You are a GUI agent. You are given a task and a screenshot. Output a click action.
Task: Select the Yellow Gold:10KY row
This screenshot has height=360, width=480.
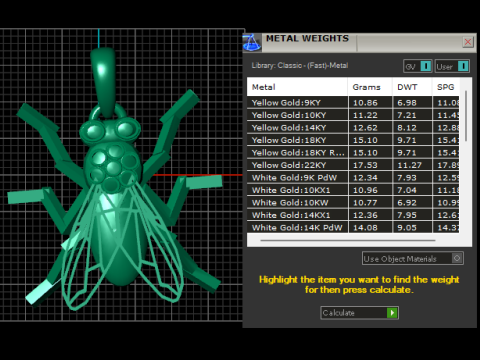pos(353,115)
